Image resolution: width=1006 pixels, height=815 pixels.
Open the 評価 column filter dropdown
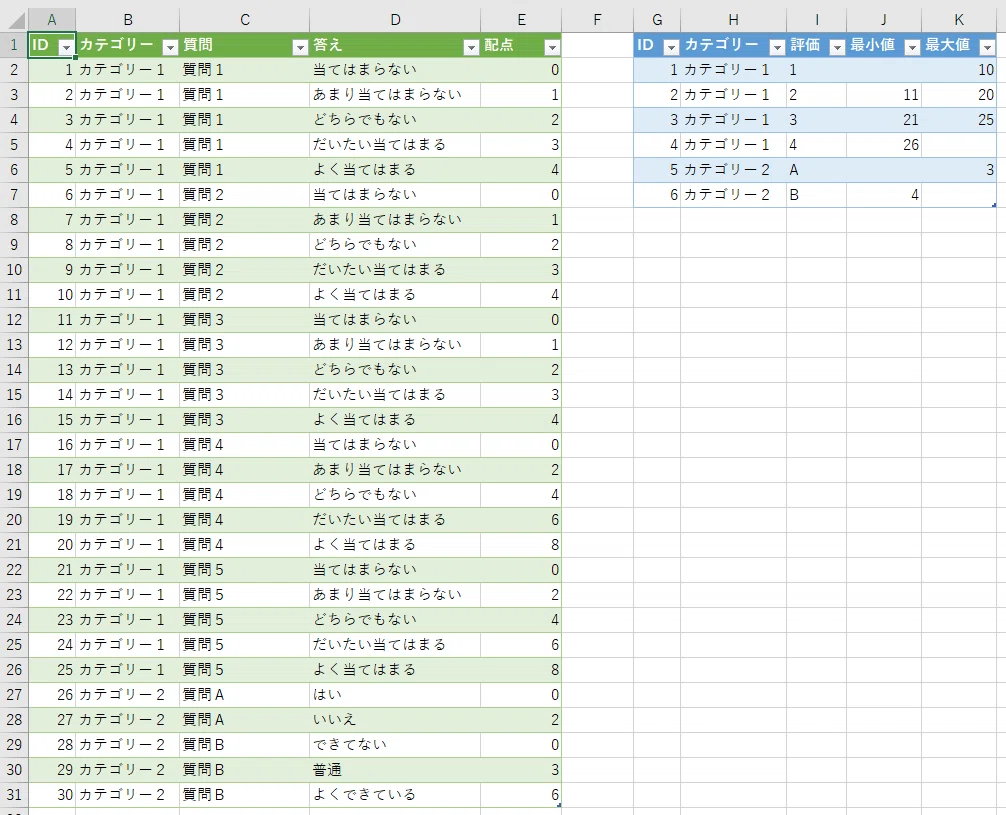click(837, 47)
